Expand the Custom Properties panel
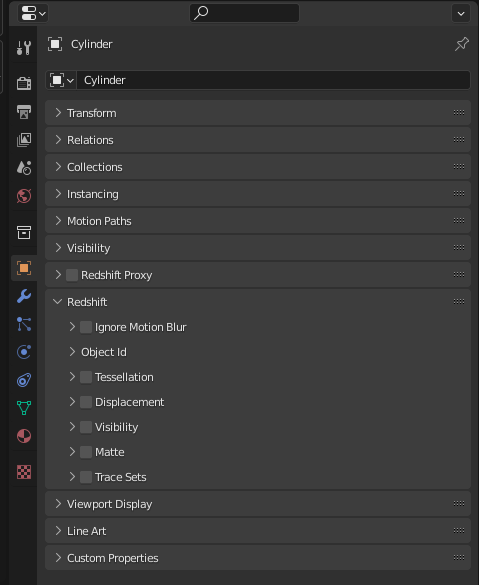This screenshot has height=585, width=479. (x=258, y=558)
